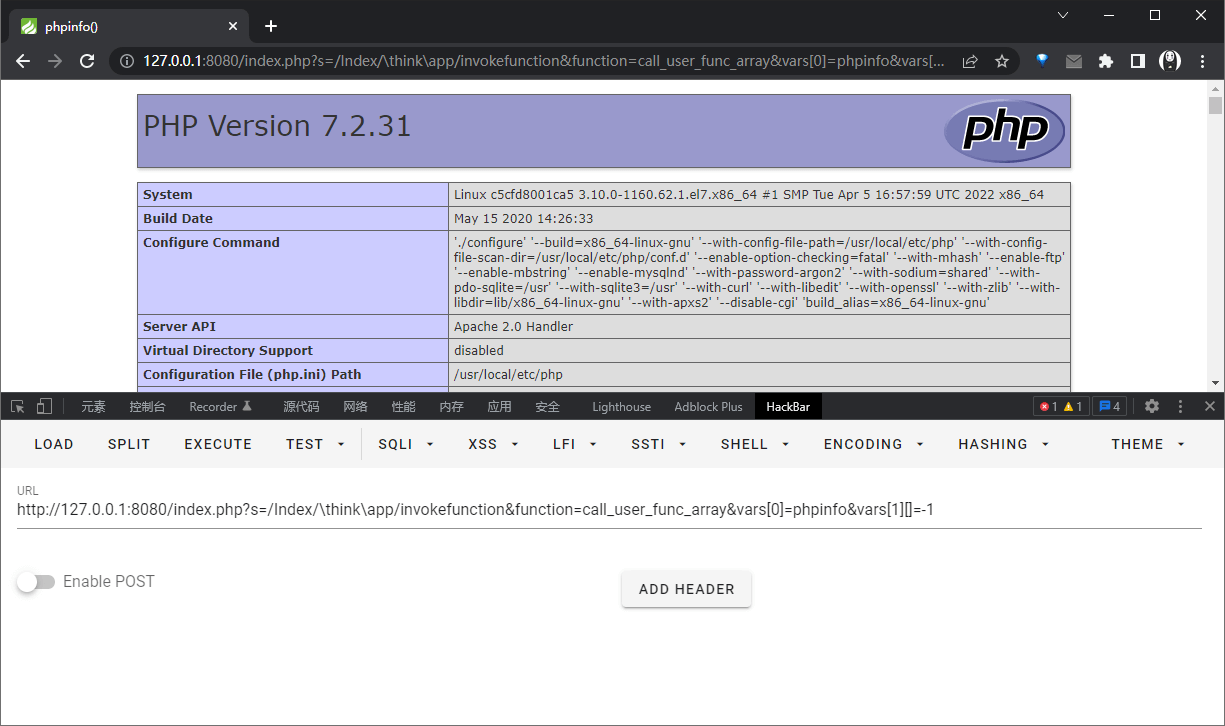1225x726 pixels.
Task: Open DevTools settings gear
Action: point(1151,406)
